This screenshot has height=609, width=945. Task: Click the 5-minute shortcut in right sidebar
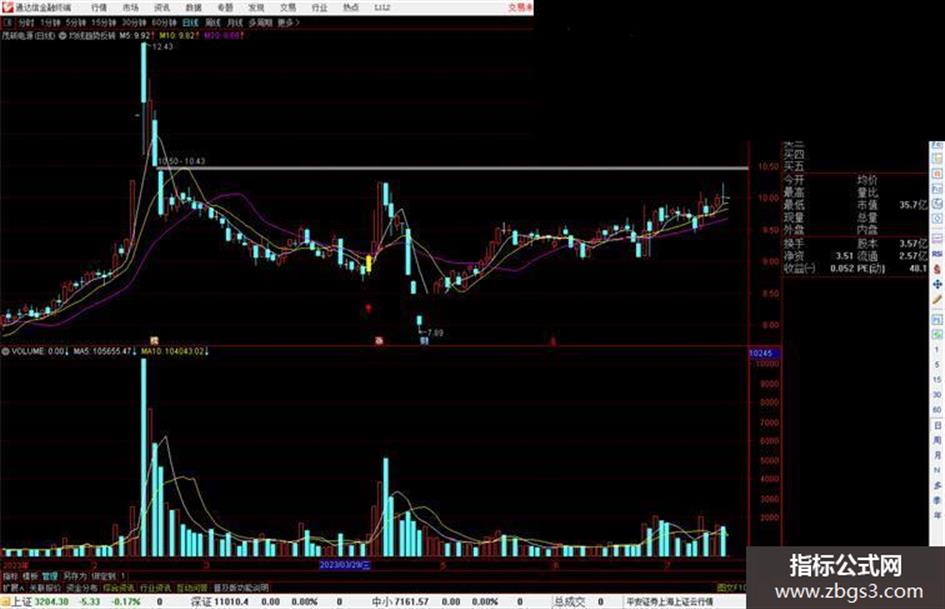[x=937, y=365]
